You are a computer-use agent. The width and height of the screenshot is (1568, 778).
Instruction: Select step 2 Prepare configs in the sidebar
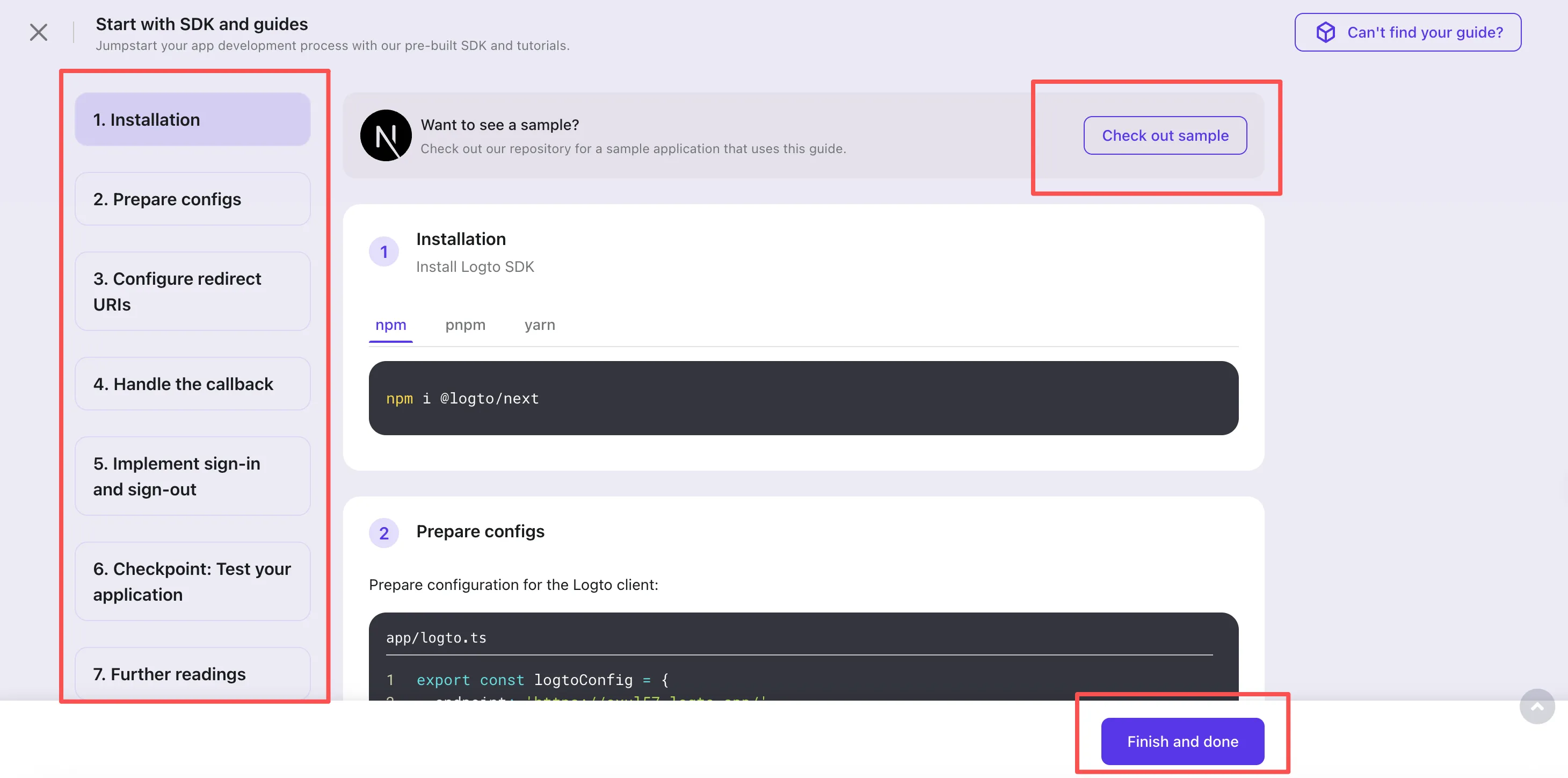[192, 199]
